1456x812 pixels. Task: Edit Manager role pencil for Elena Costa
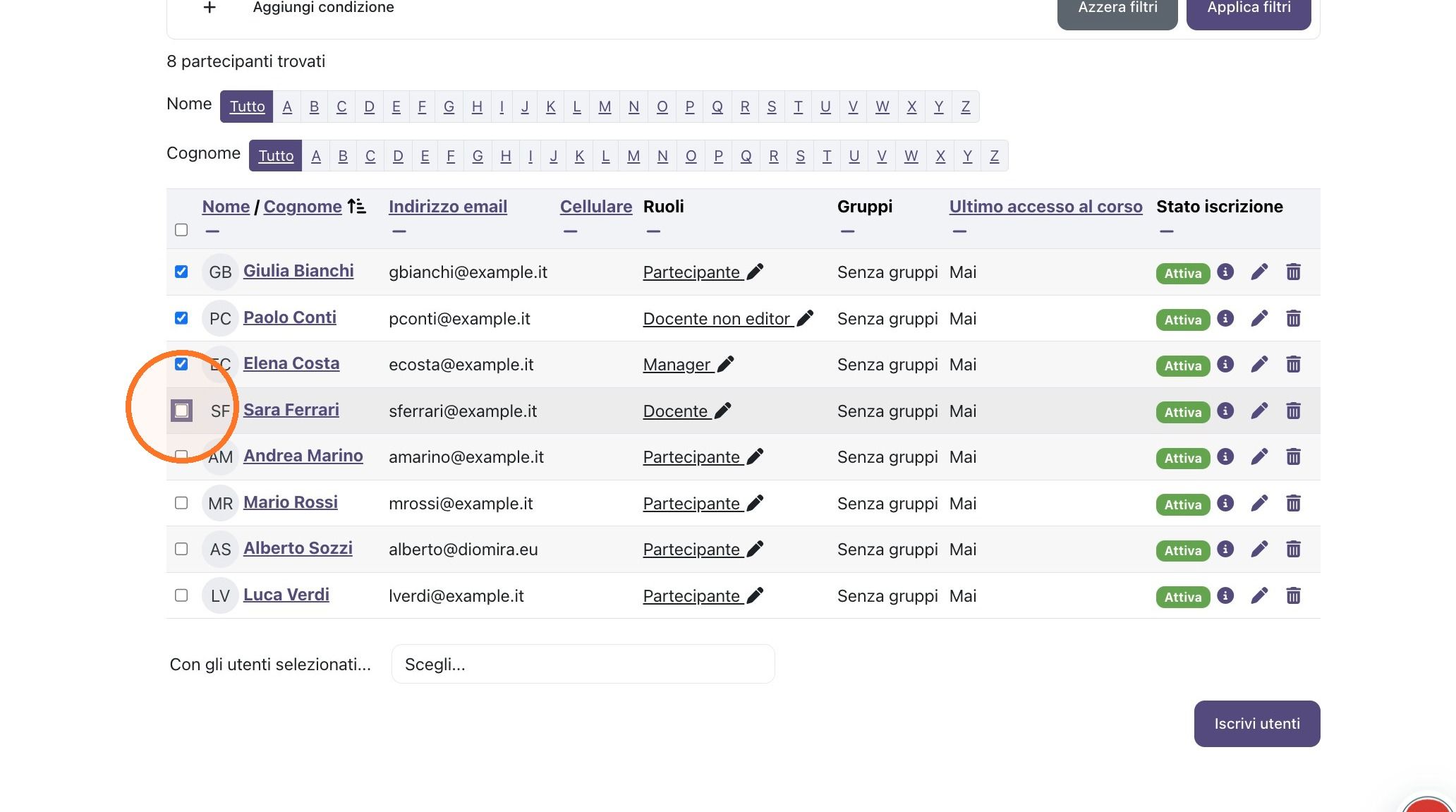pos(726,364)
